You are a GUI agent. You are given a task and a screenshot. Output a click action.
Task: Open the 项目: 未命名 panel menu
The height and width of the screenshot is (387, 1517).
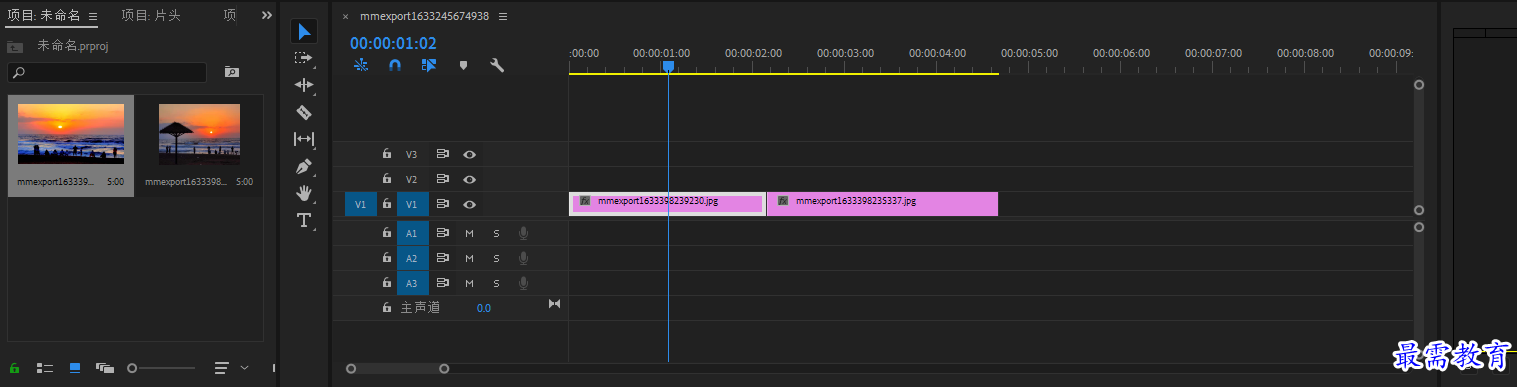(x=93, y=16)
